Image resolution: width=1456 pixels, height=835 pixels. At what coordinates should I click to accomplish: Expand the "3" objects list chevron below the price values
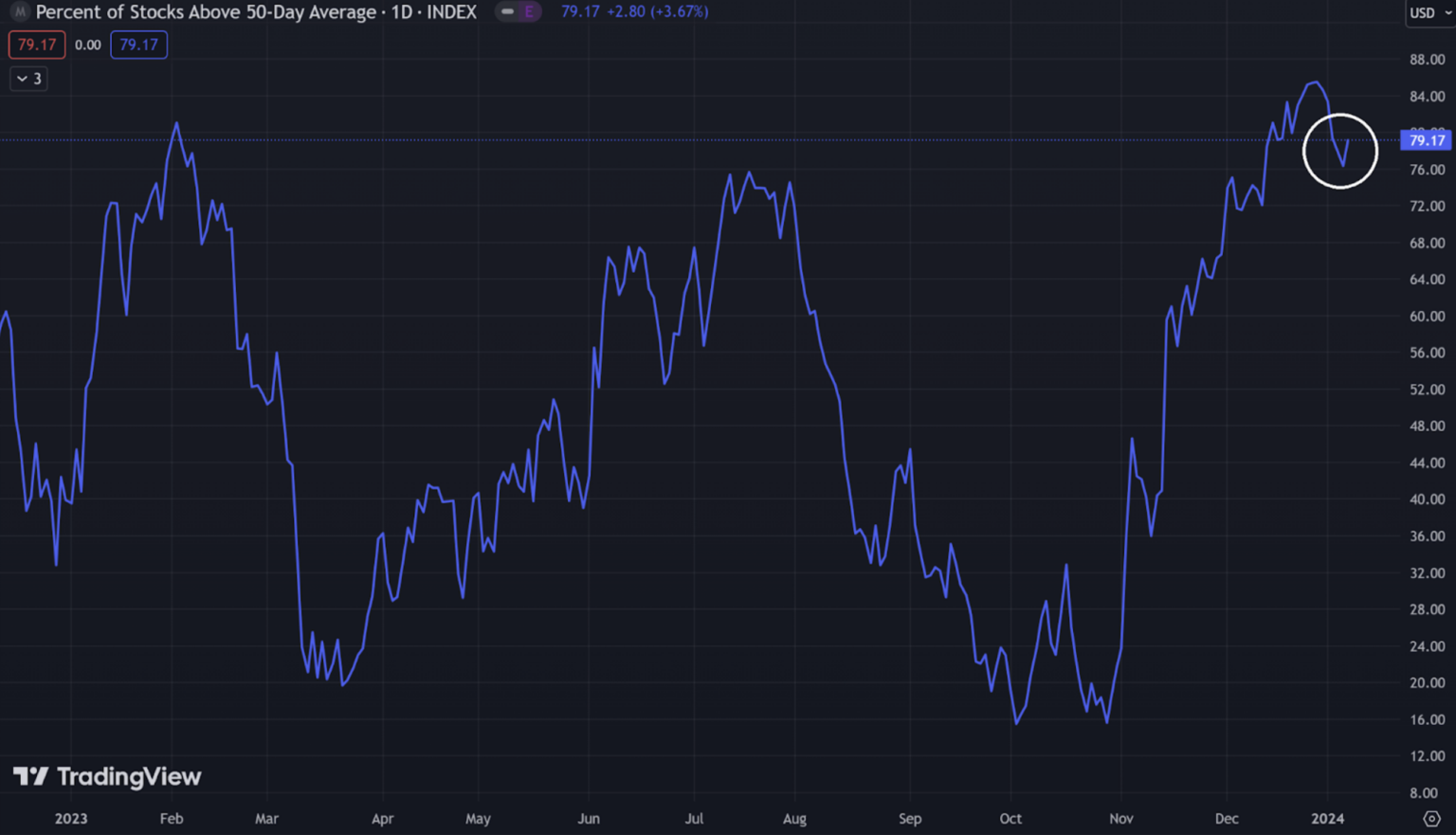click(x=28, y=79)
